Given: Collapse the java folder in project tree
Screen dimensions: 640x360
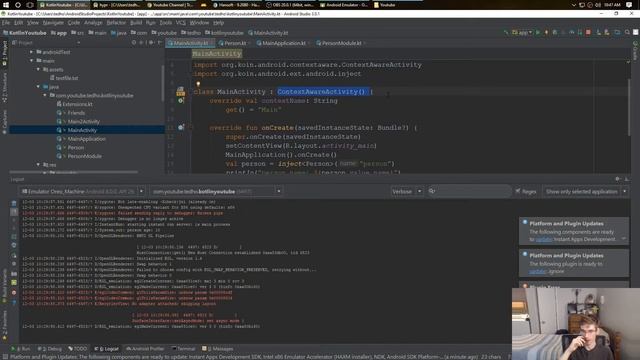Looking at the screenshot, I should coord(38,87).
